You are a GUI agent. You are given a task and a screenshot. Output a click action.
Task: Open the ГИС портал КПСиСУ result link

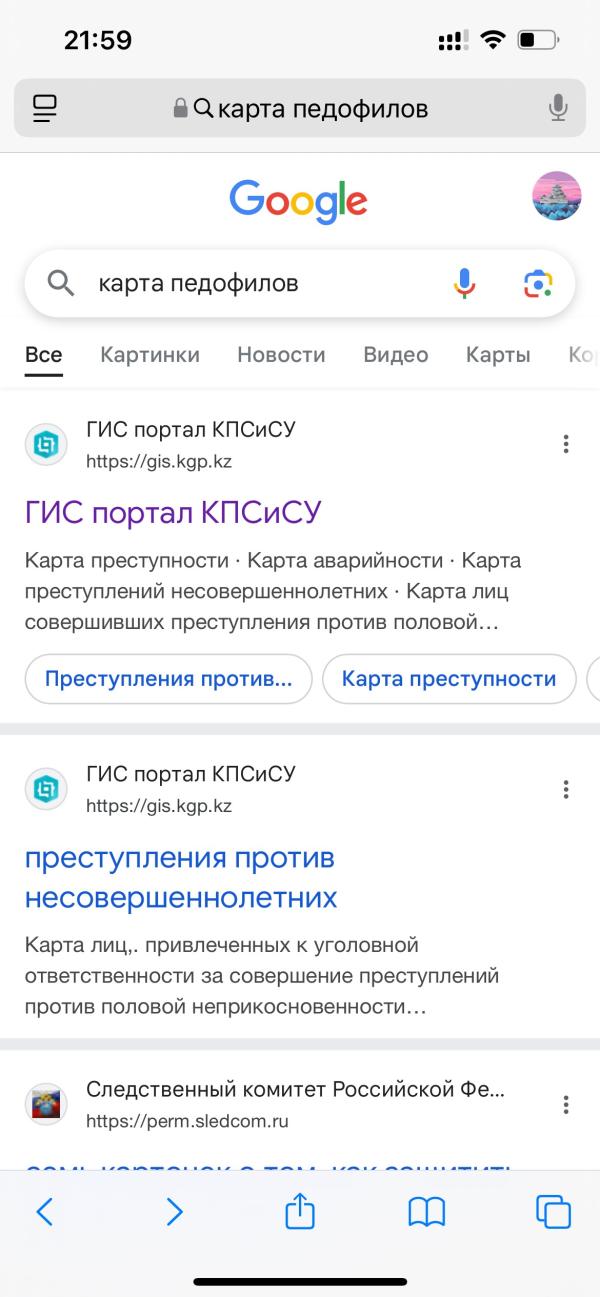(172, 512)
